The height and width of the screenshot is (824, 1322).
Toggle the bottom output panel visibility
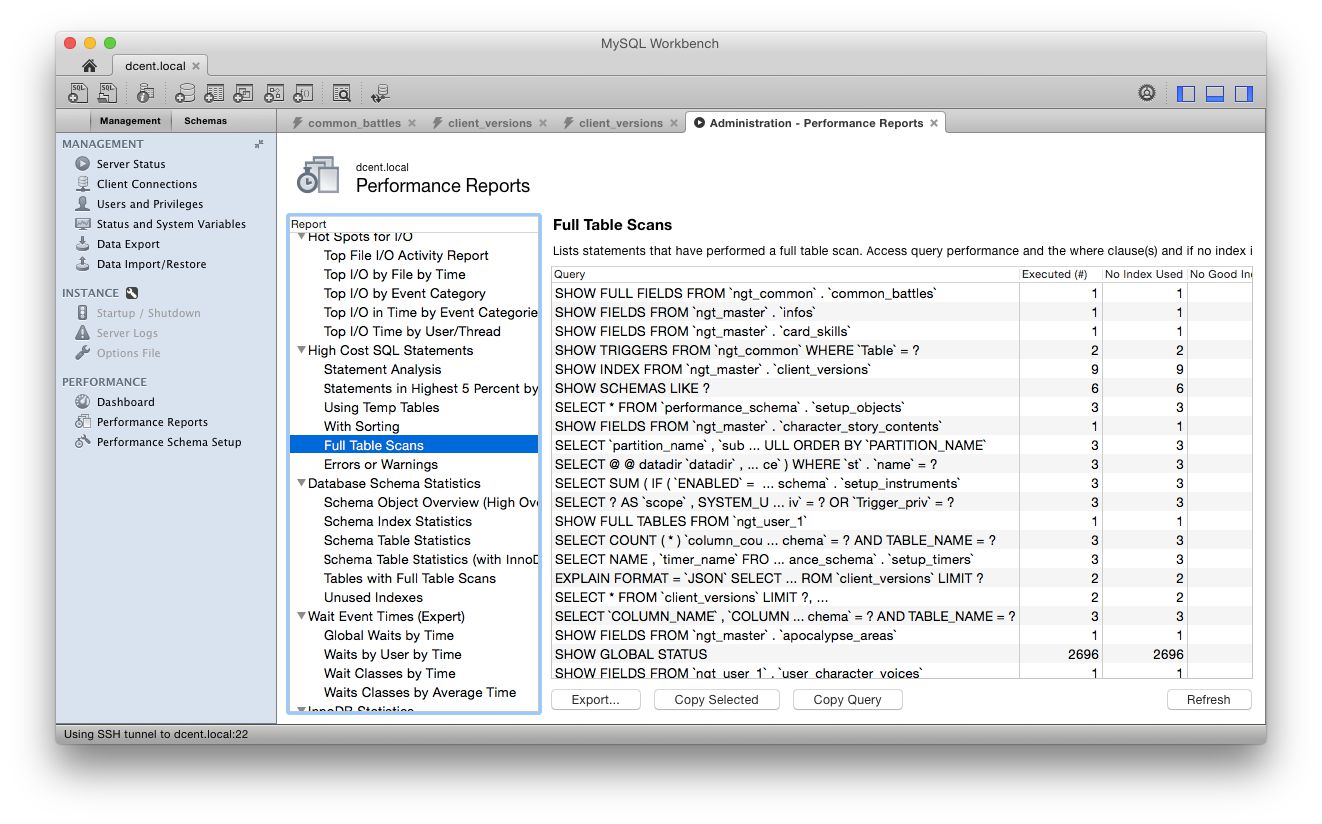coord(1215,93)
